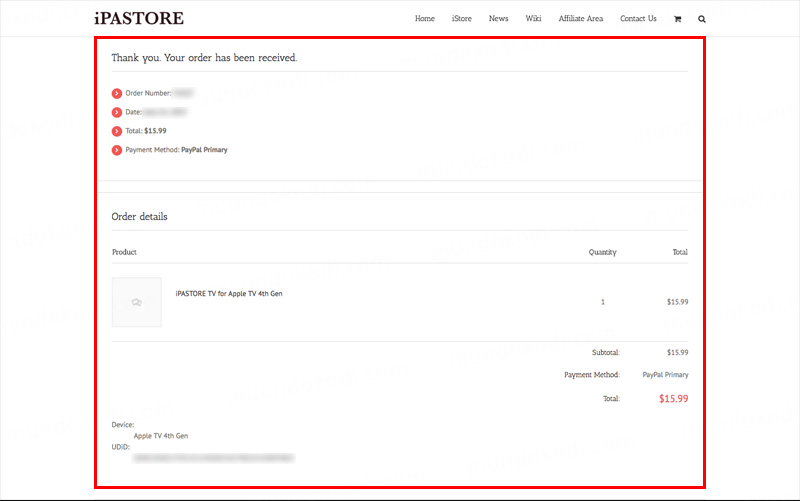The width and height of the screenshot is (800, 501).
Task: Click the 'Order details' heading
Action: [139, 216]
